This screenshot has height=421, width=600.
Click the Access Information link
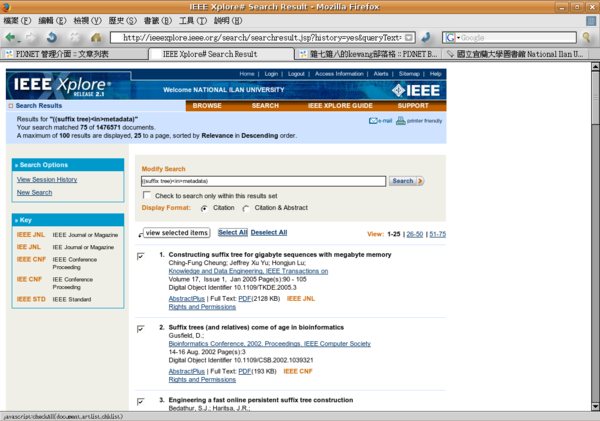pos(339,74)
